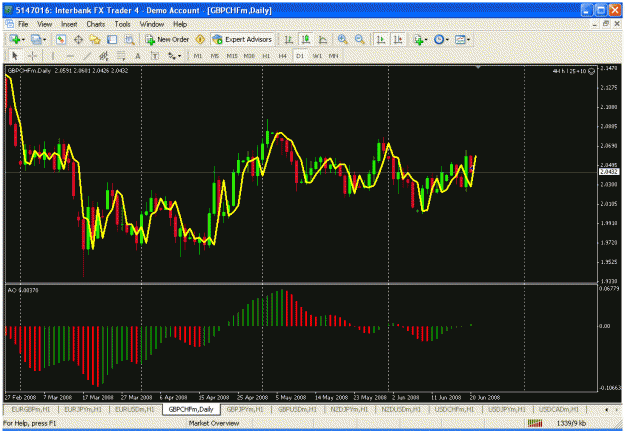Select the Text tool with letter A

point(138,56)
